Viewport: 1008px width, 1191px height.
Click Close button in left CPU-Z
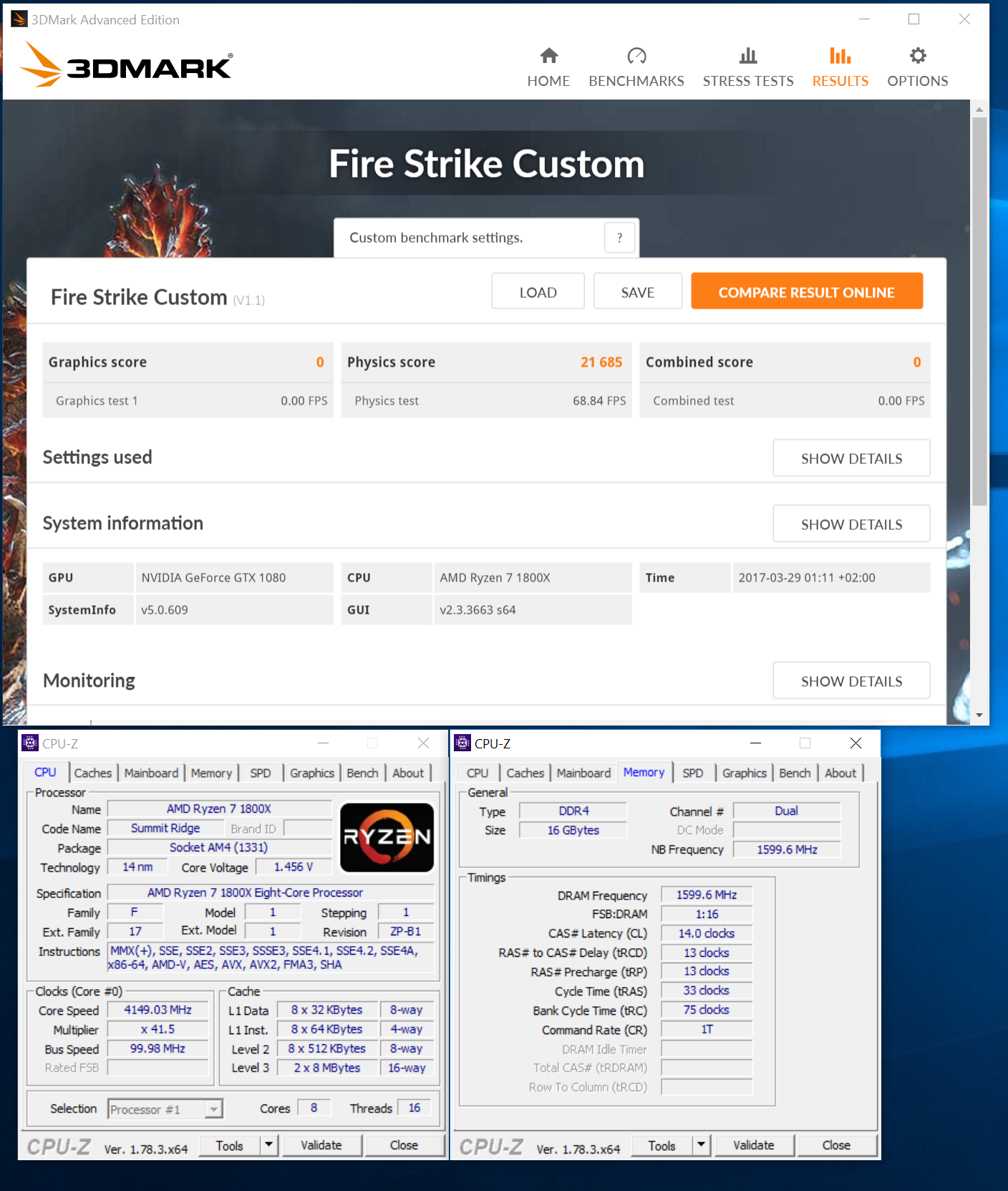[x=404, y=1145]
